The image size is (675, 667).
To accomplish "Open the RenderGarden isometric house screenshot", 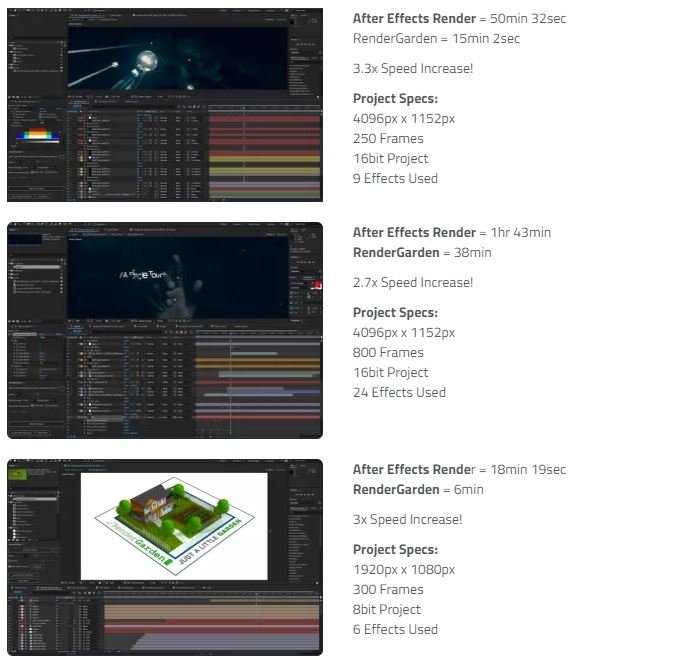I will click(165, 557).
